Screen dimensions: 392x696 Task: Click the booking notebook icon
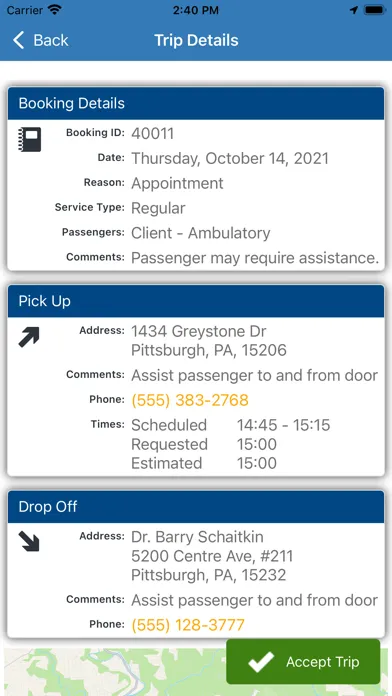point(30,139)
